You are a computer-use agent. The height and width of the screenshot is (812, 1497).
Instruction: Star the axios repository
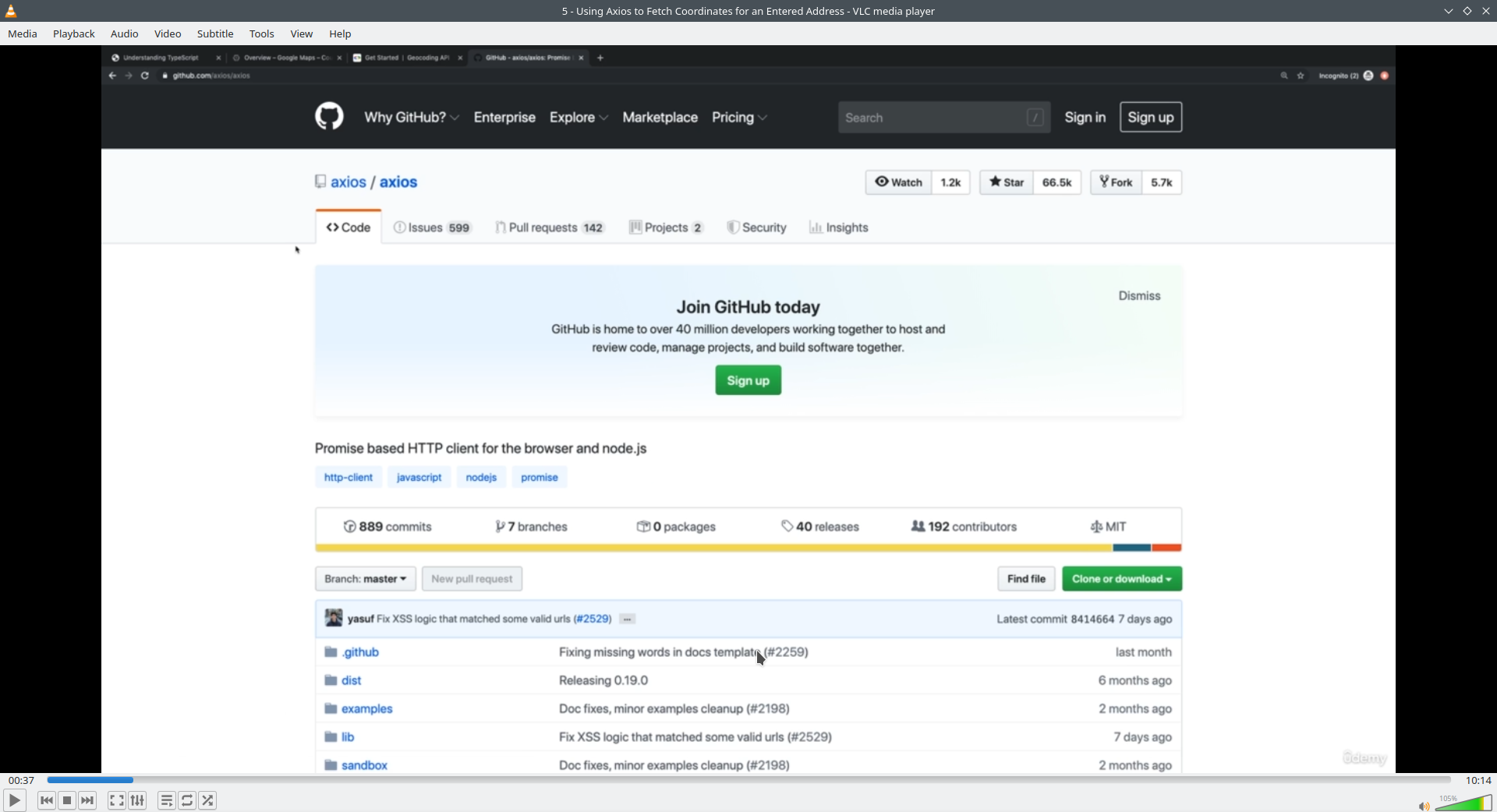coord(1007,182)
